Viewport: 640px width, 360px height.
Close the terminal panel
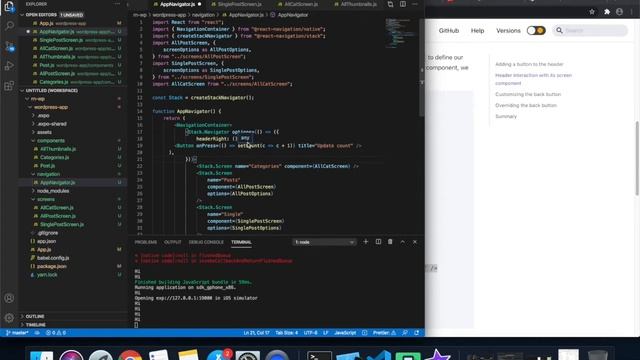415,242
